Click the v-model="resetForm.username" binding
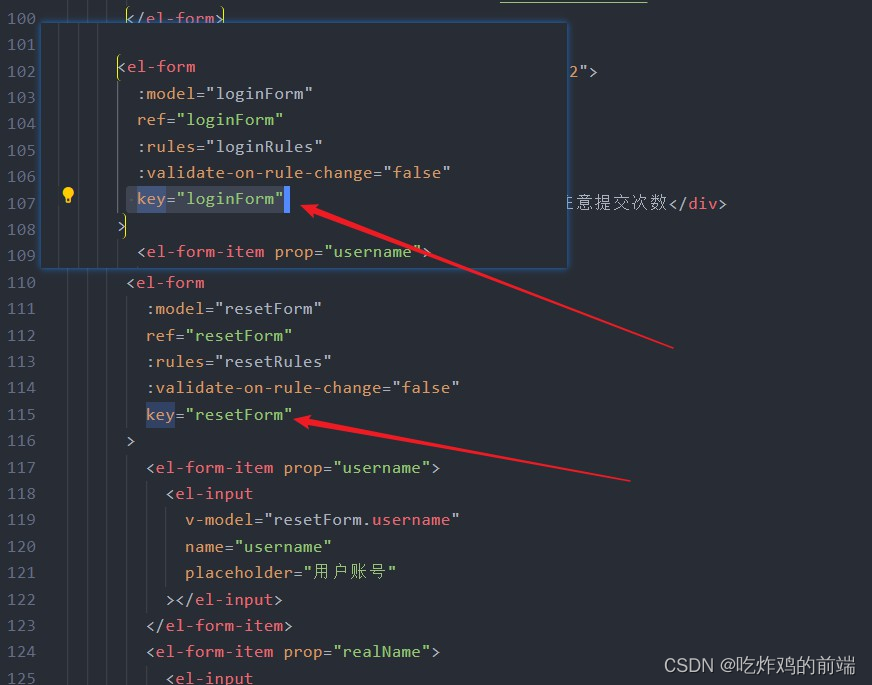Image resolution: width=872 pixels, height=685 pixels. 322,519
